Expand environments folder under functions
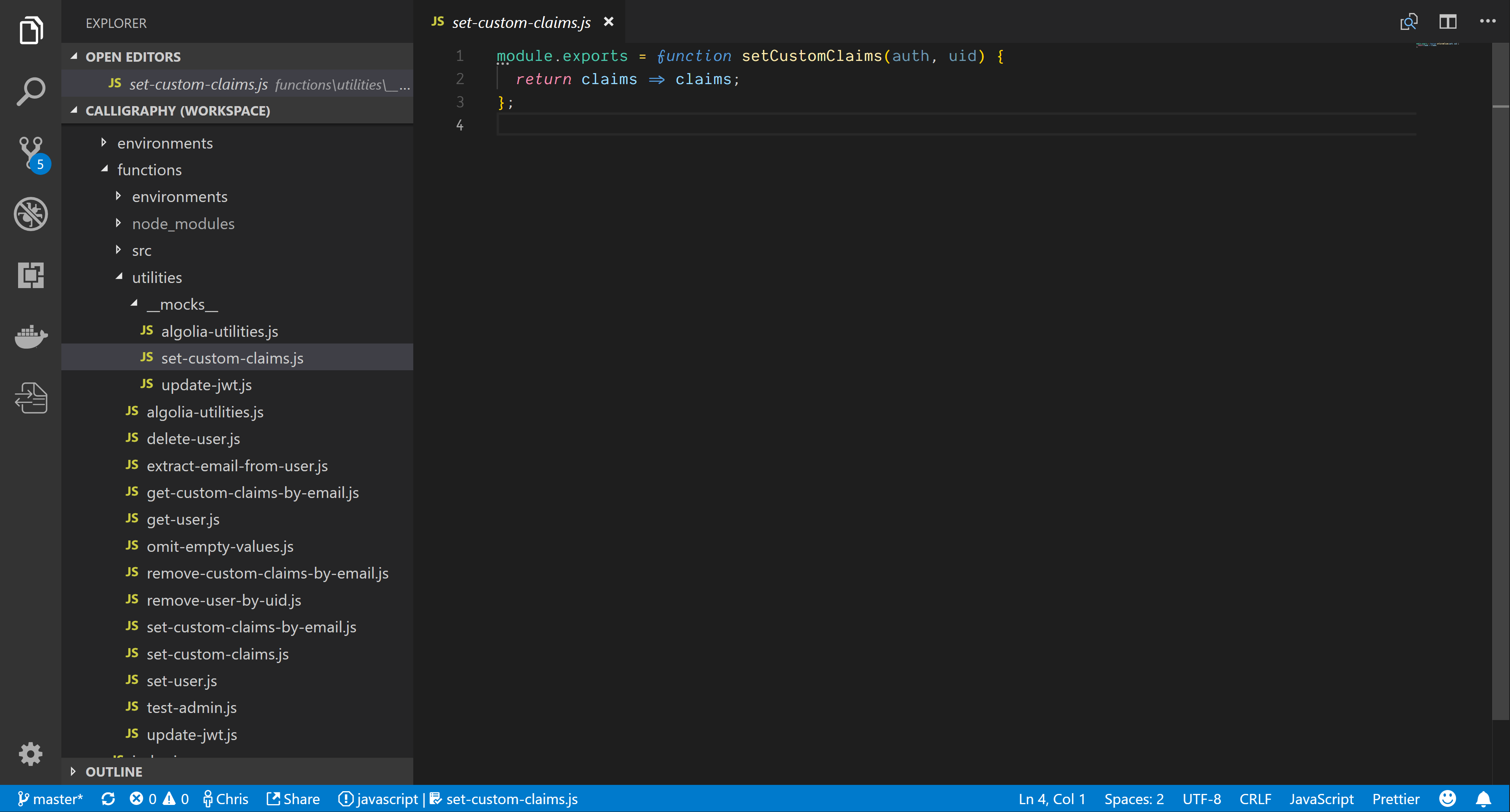The image size is (1510, 812). tap(237, 197)
